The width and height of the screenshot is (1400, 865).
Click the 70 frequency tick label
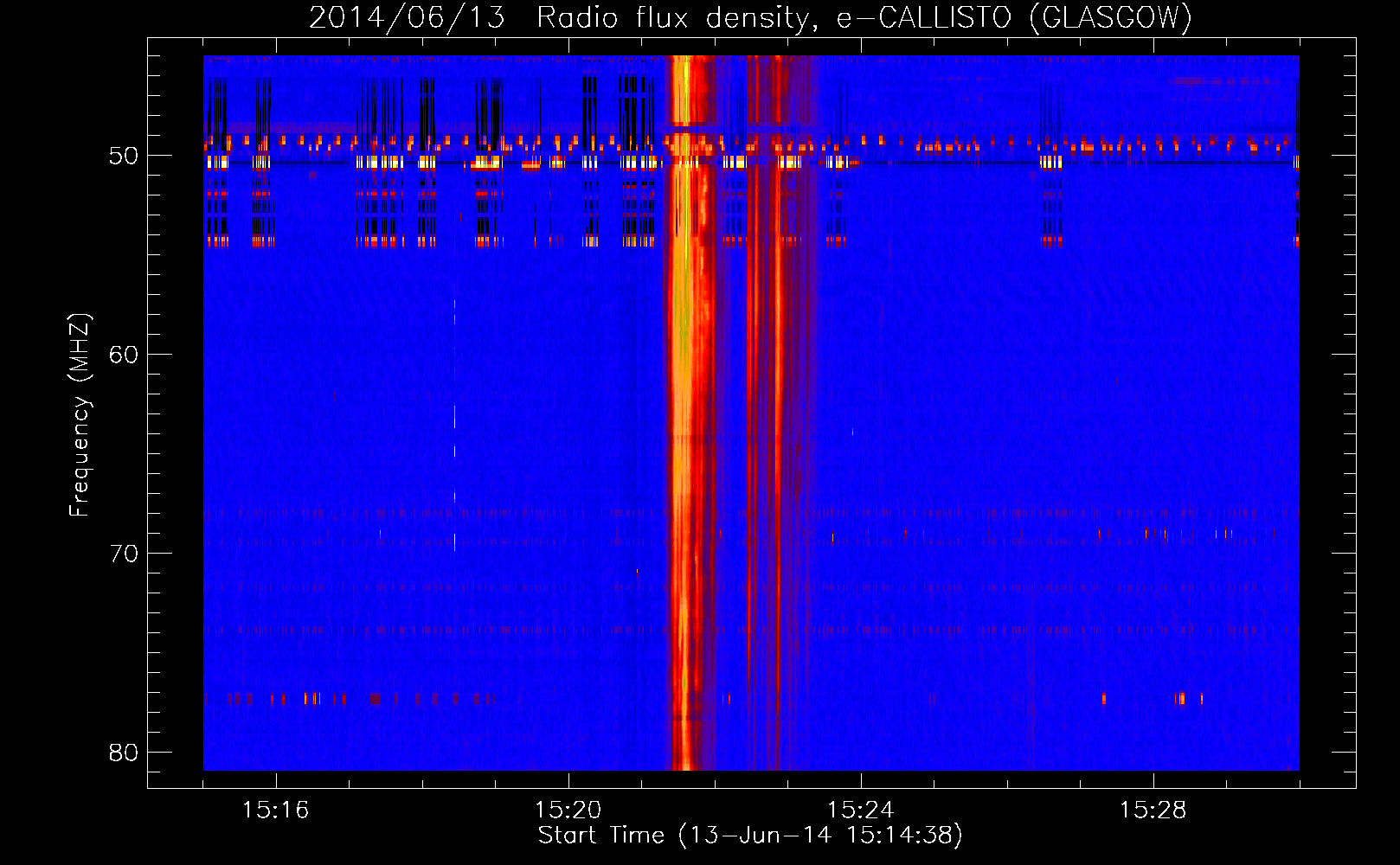(x=124, y=553)
